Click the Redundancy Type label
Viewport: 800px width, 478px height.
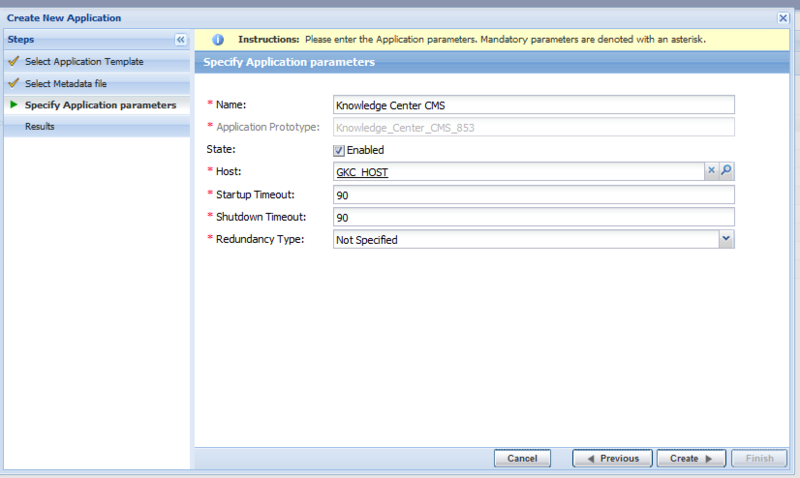point(260,239)
